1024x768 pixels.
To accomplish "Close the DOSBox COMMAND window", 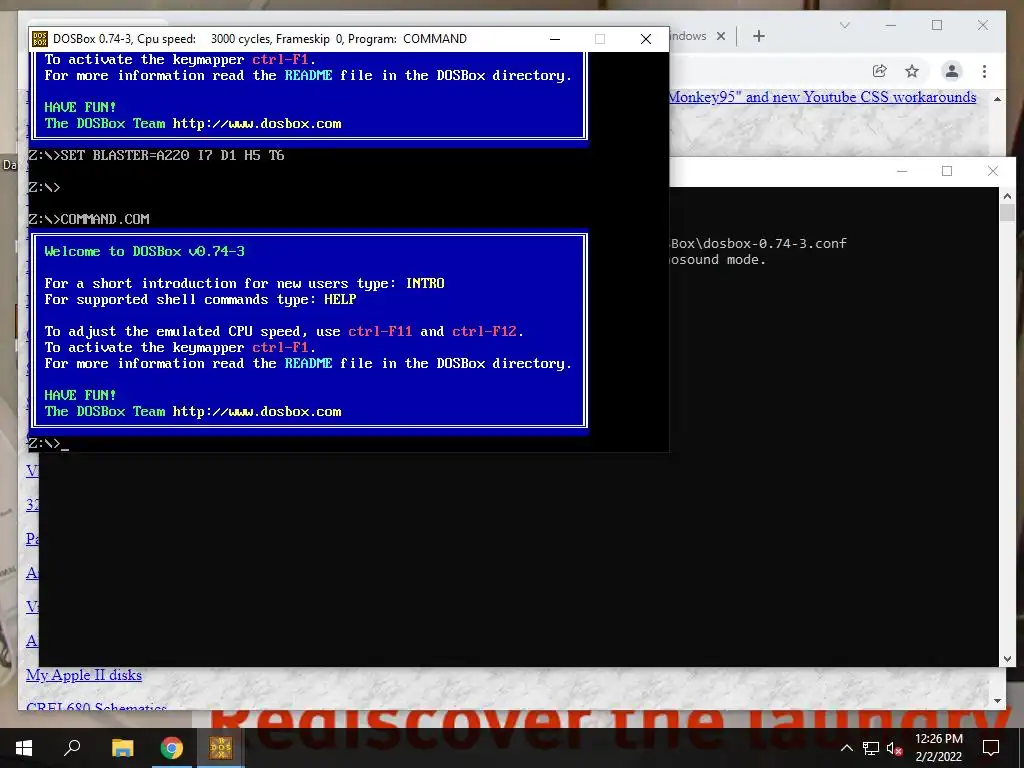I will point(645,39).
